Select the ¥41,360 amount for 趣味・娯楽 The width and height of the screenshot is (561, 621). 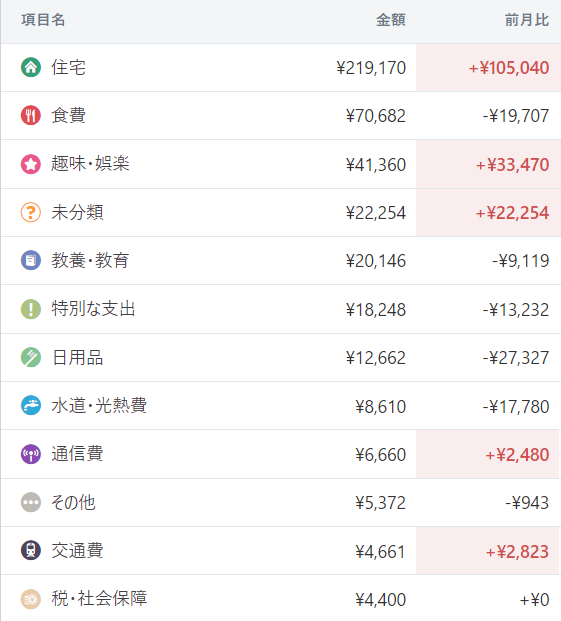[x=376, y=165]
